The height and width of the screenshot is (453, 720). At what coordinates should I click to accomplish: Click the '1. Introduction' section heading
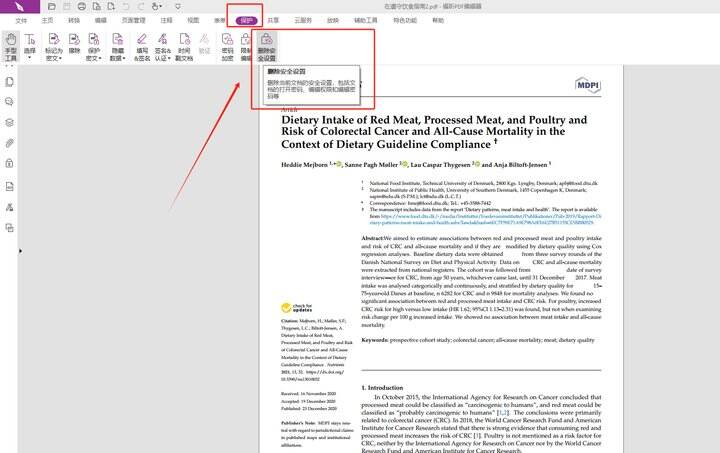pyautogui.click(x=382, y=388)
